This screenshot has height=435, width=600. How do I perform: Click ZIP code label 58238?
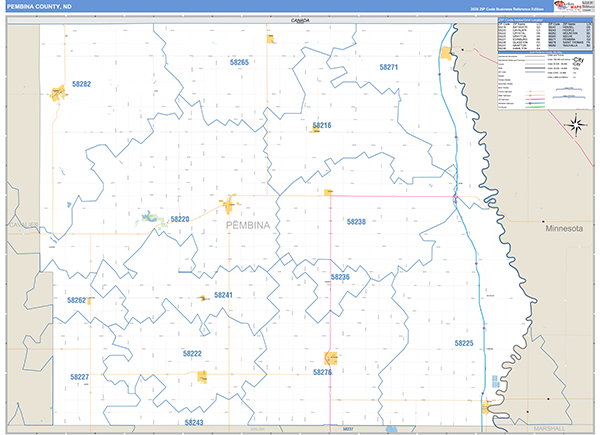coord(356,222)
